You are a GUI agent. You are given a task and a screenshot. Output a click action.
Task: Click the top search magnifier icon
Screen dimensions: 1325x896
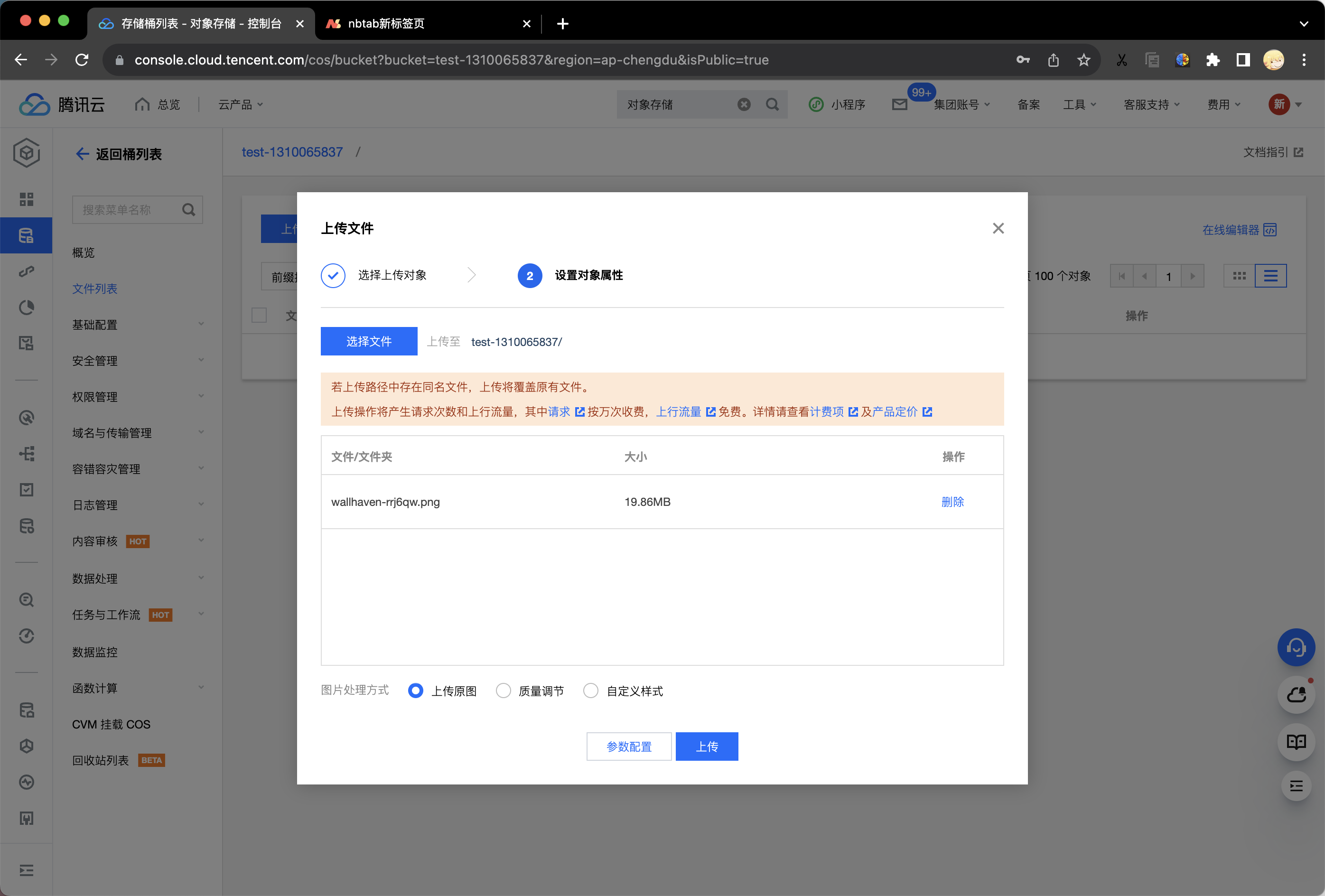tap(772, 104)
